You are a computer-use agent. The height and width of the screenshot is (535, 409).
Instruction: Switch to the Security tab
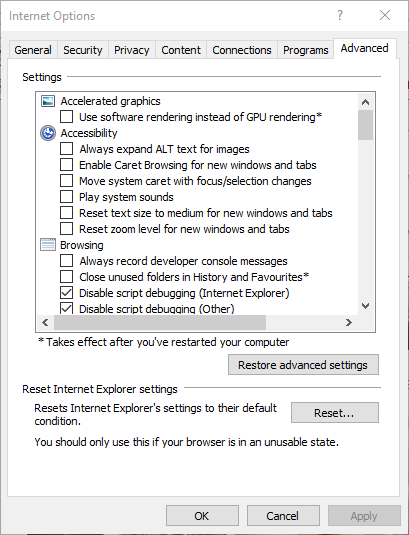83,50
